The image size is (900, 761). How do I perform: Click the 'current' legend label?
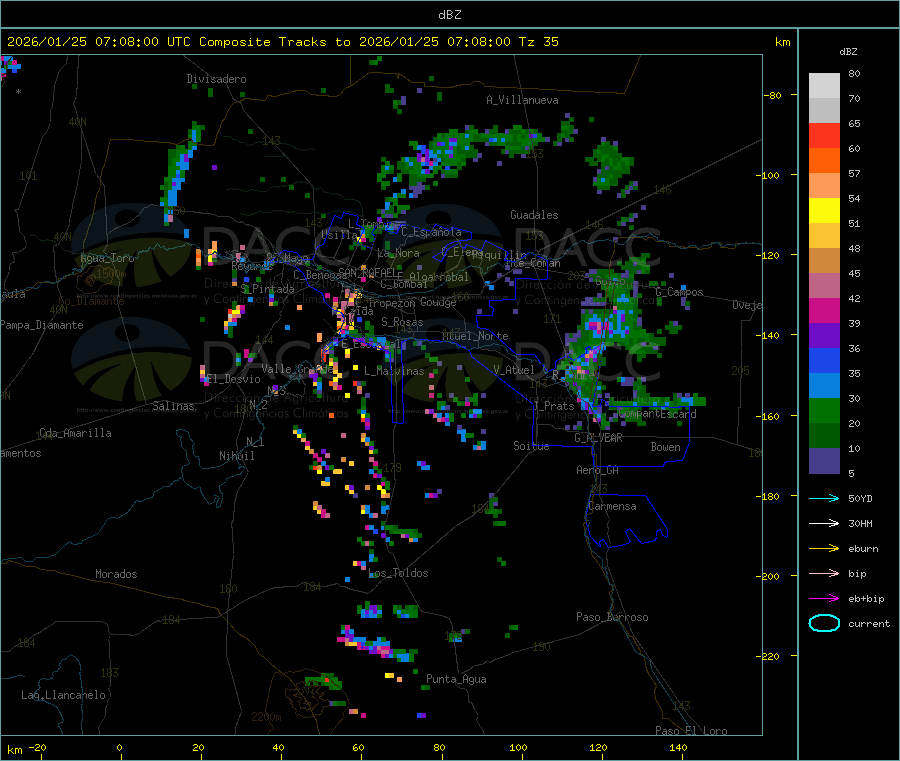869,624
